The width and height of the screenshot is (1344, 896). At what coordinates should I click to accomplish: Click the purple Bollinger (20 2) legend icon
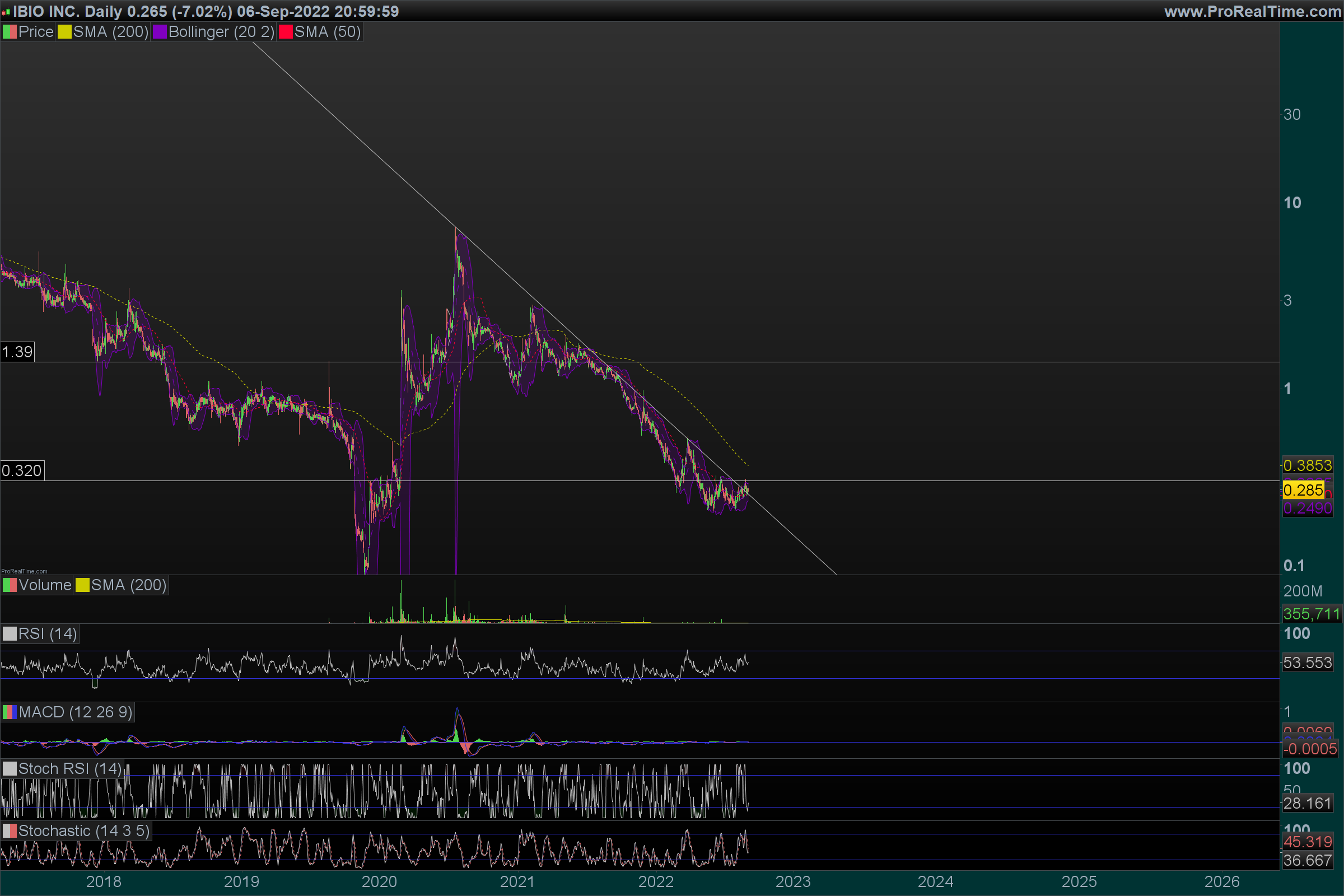click(160, 32)
